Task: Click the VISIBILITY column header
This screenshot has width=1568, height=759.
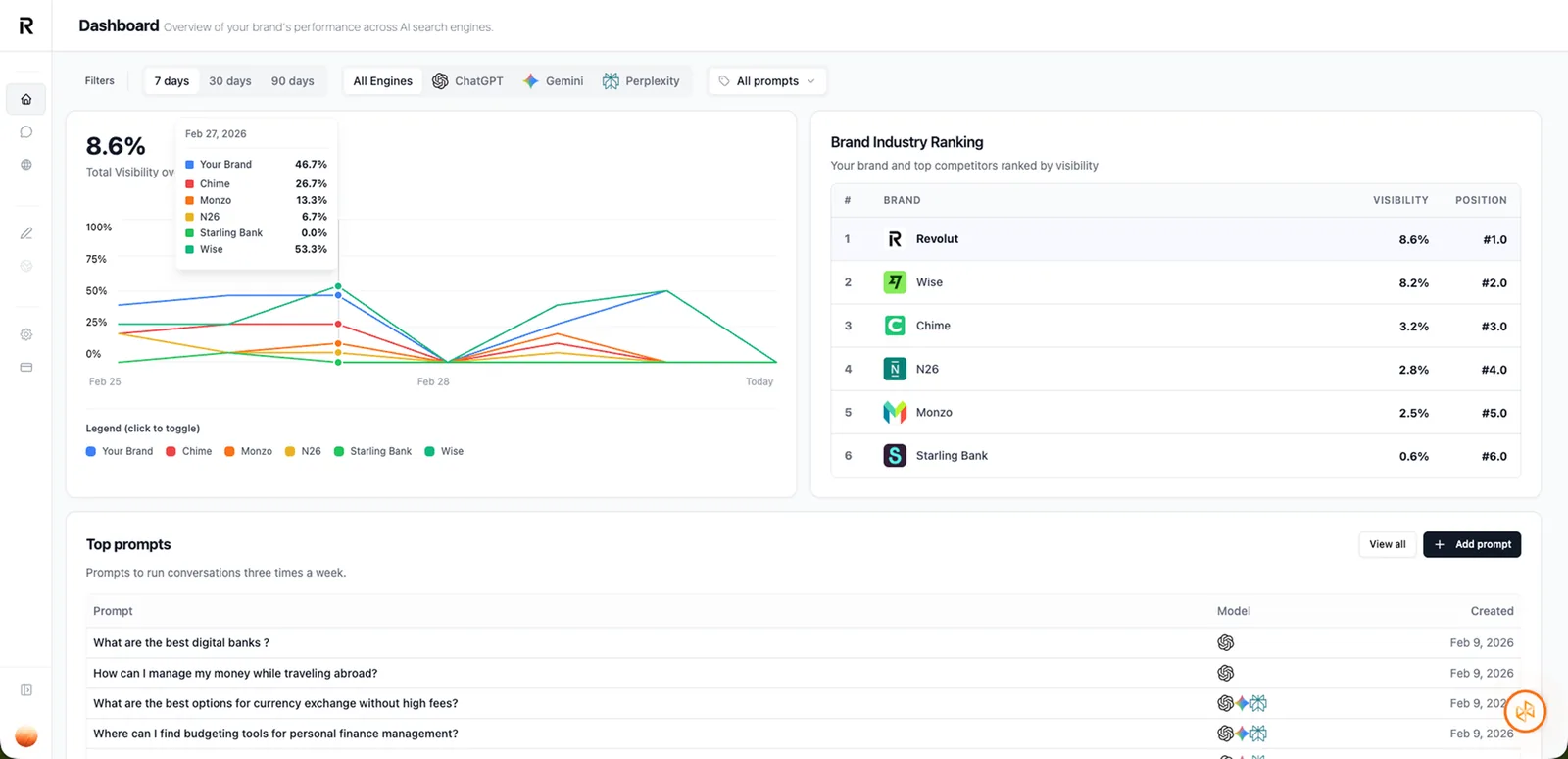Action: 1400,200
